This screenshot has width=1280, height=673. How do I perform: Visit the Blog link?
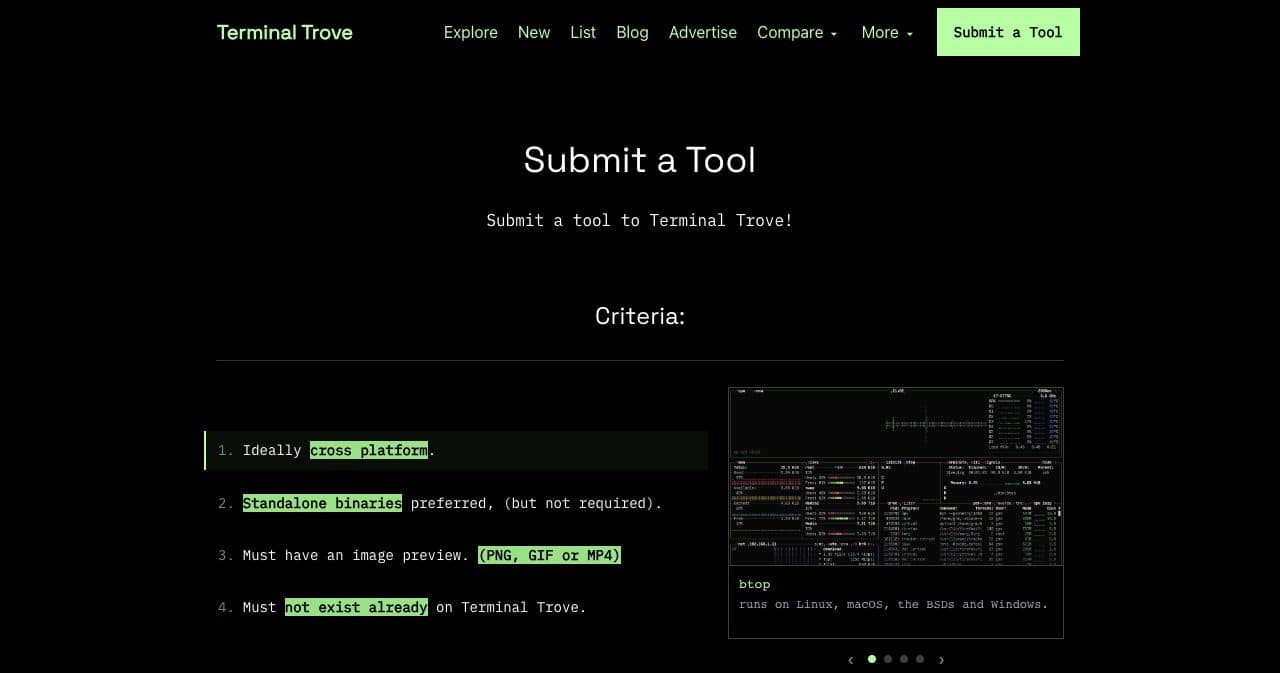pos(632,32)
